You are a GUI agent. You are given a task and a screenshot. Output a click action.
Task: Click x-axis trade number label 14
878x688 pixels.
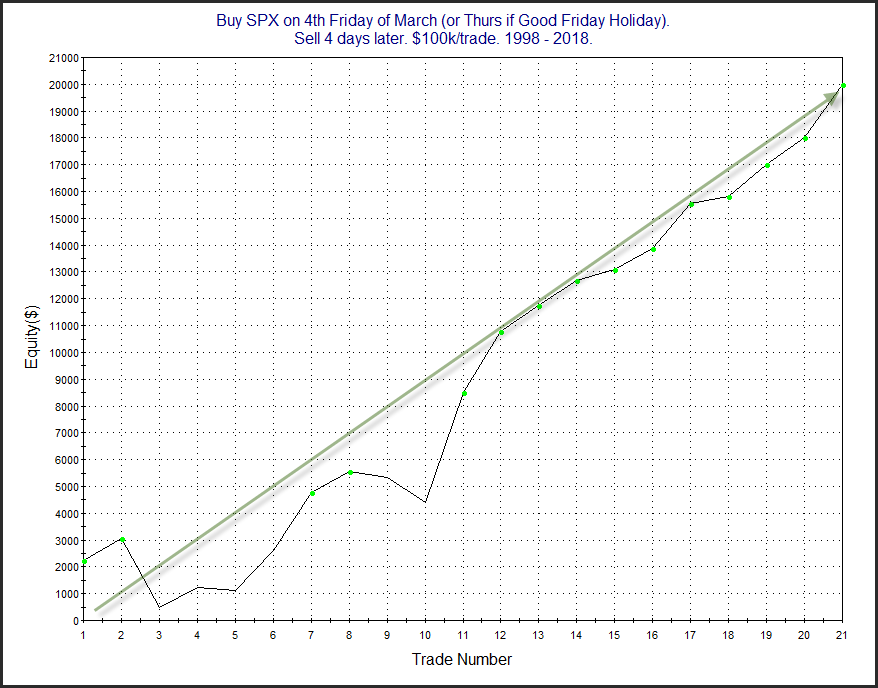pyautogui.click(x=577, y=633)
